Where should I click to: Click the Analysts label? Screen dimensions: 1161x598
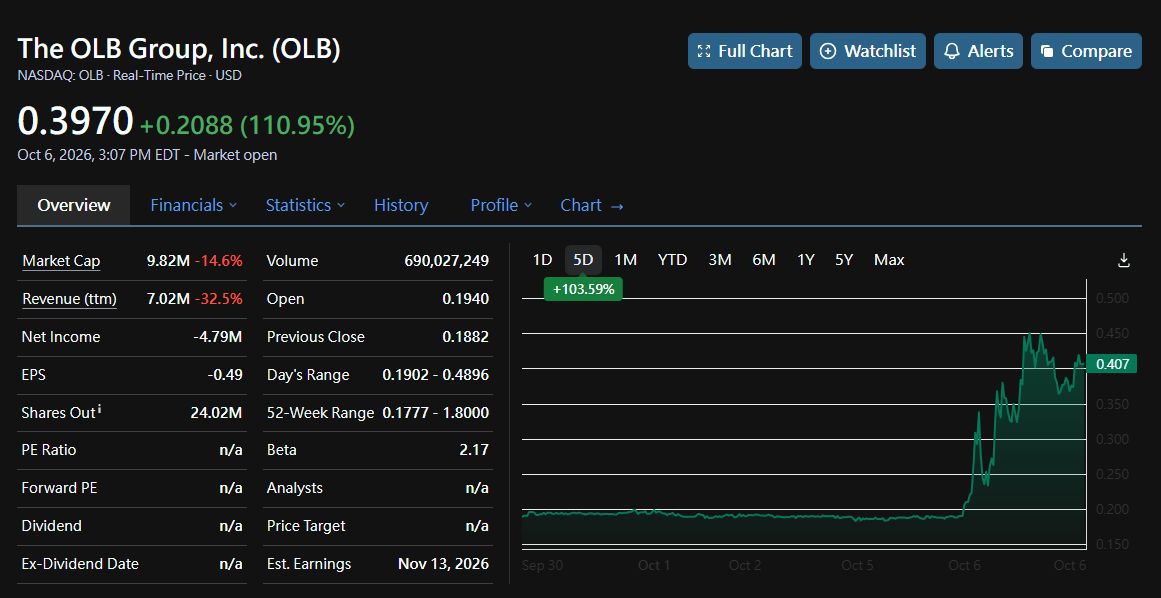click(x=295, y=488)
